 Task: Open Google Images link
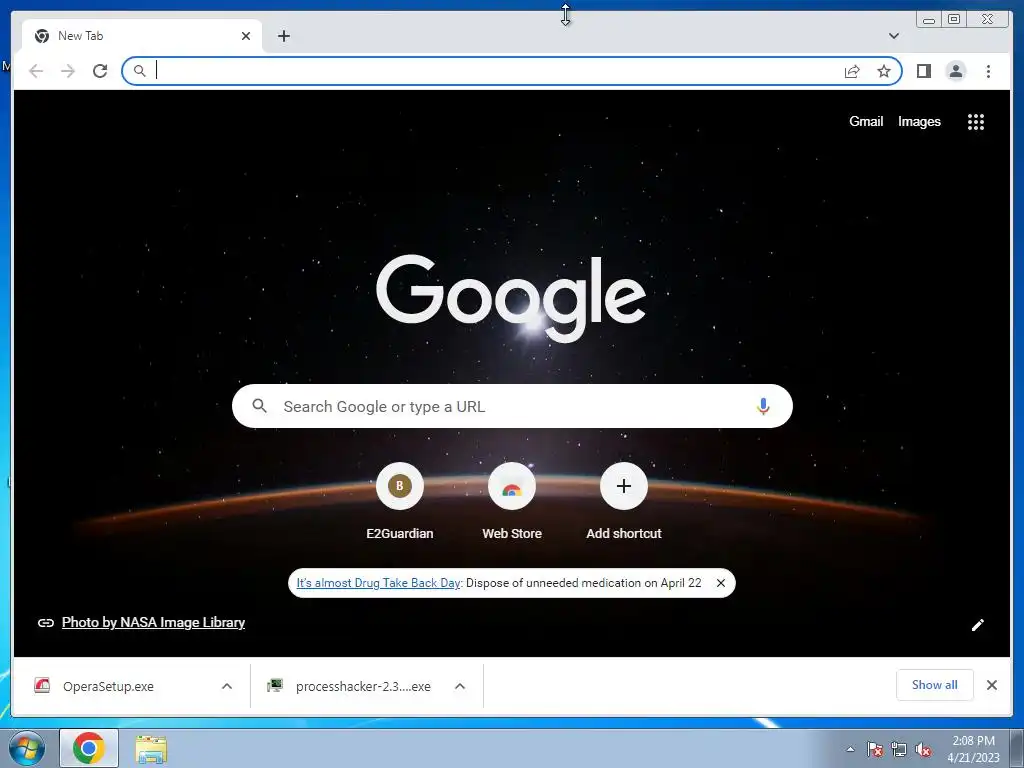919,121
